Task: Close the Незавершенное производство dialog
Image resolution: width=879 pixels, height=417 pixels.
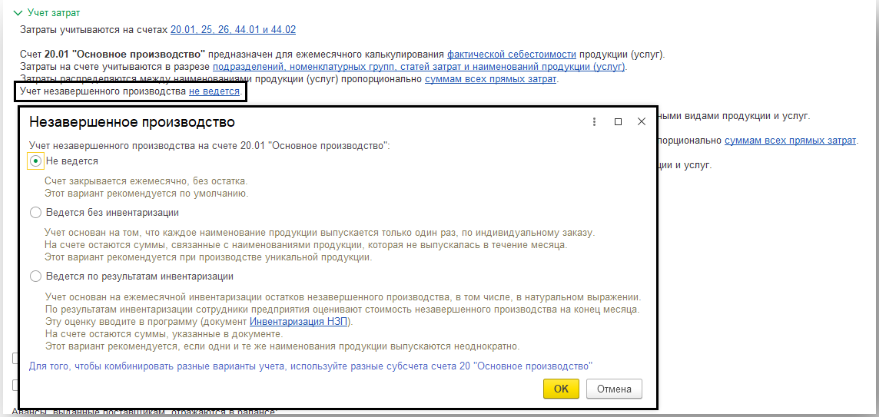Action: click(x=641, y=121)
